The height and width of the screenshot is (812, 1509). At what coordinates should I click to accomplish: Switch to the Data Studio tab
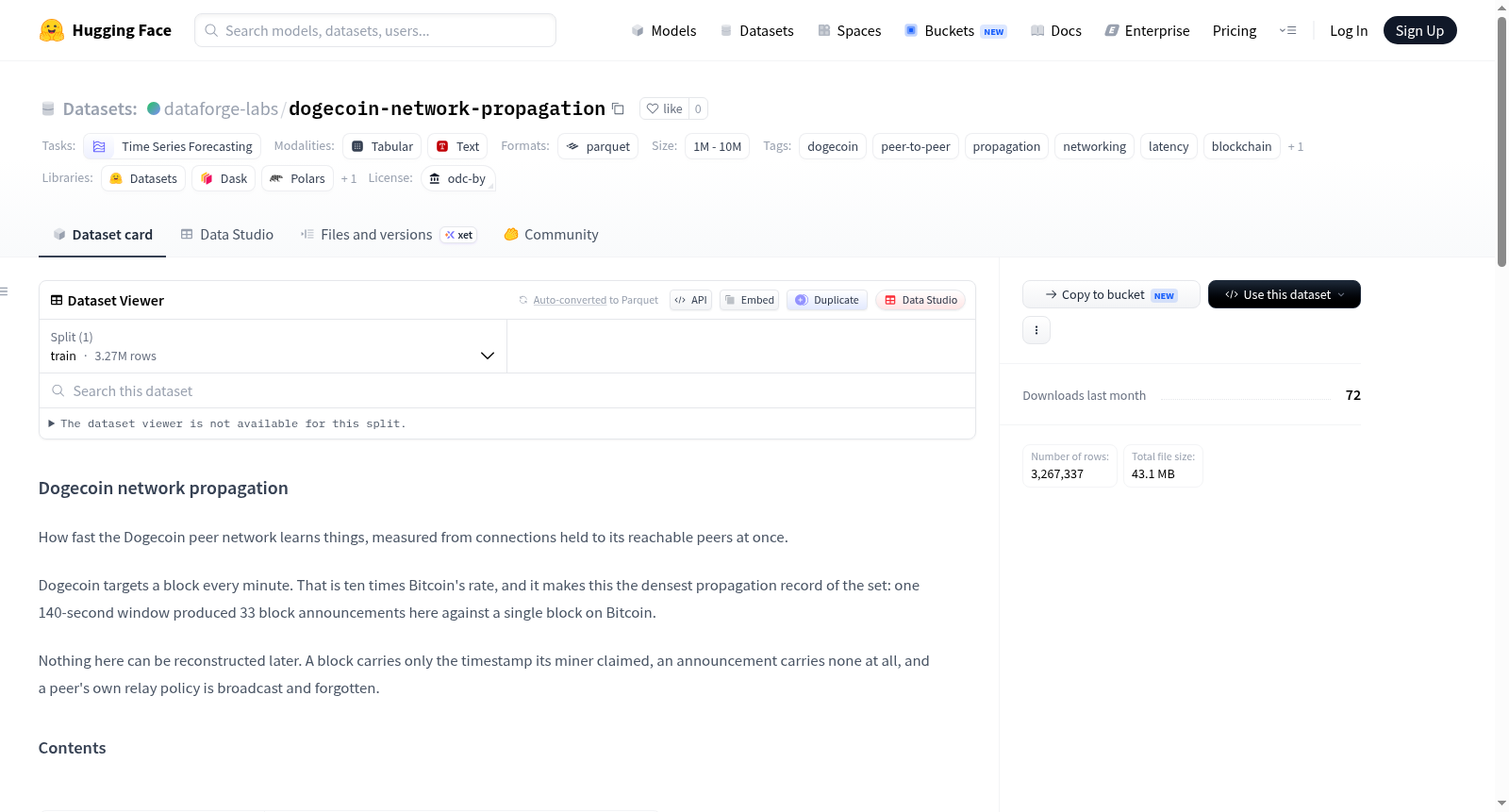(x=226, y=235)
